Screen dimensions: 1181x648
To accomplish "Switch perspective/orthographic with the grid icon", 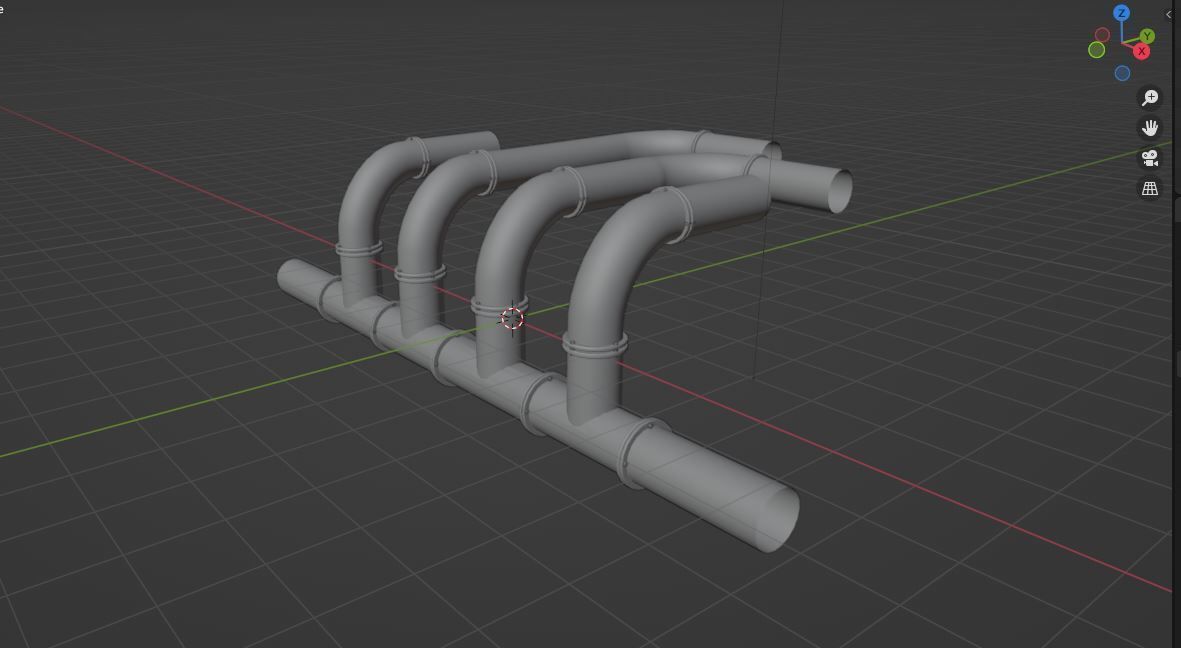I will pyautogui.click(x=1150, y=188).
